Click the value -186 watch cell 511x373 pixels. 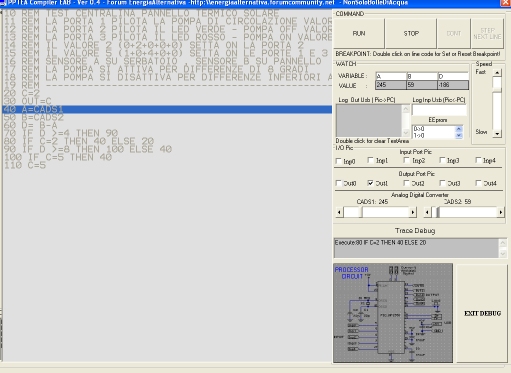point(453,85)
